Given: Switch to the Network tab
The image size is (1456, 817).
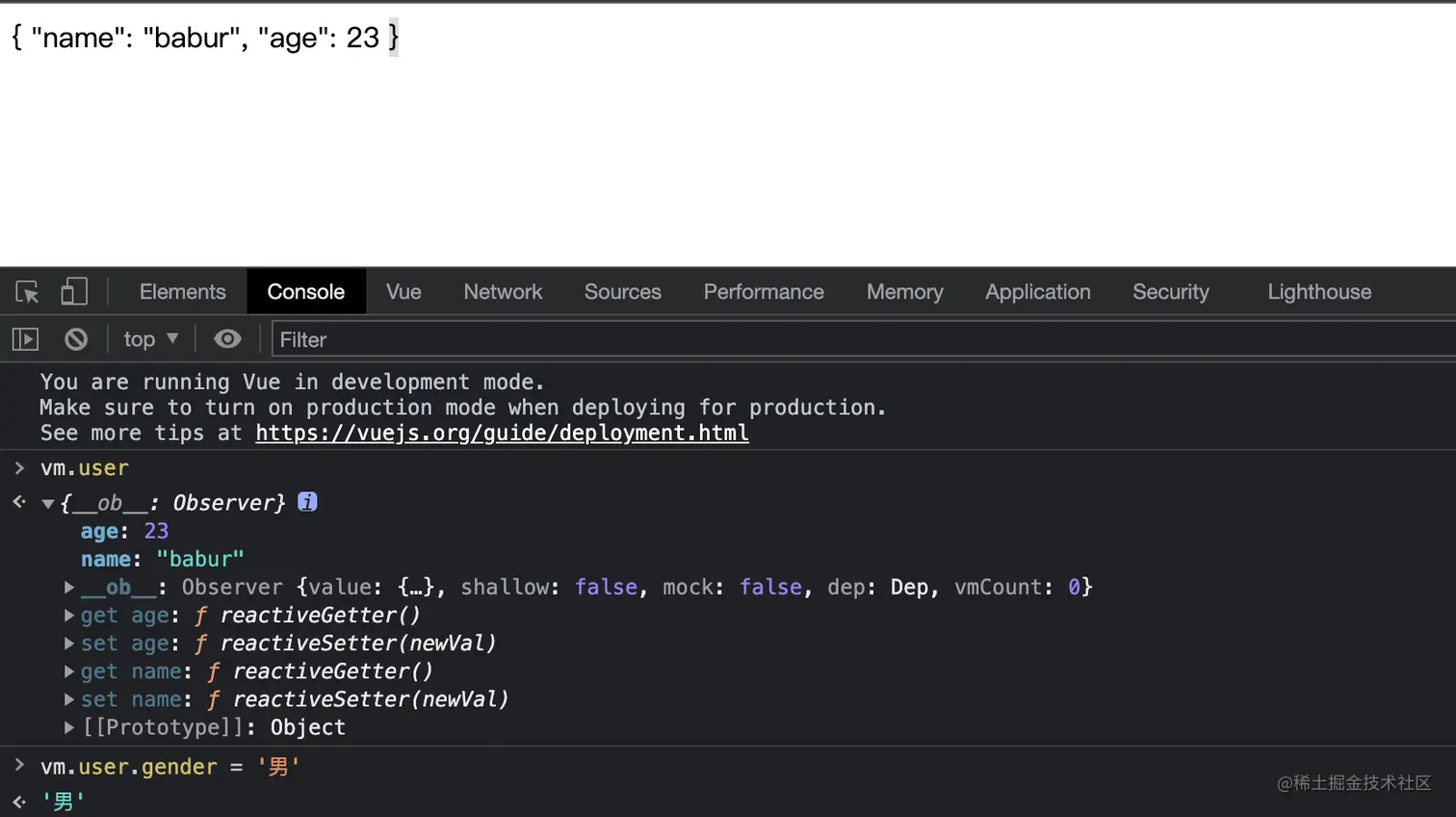Looking at the screenshot, I should click(x=503, y=292).
